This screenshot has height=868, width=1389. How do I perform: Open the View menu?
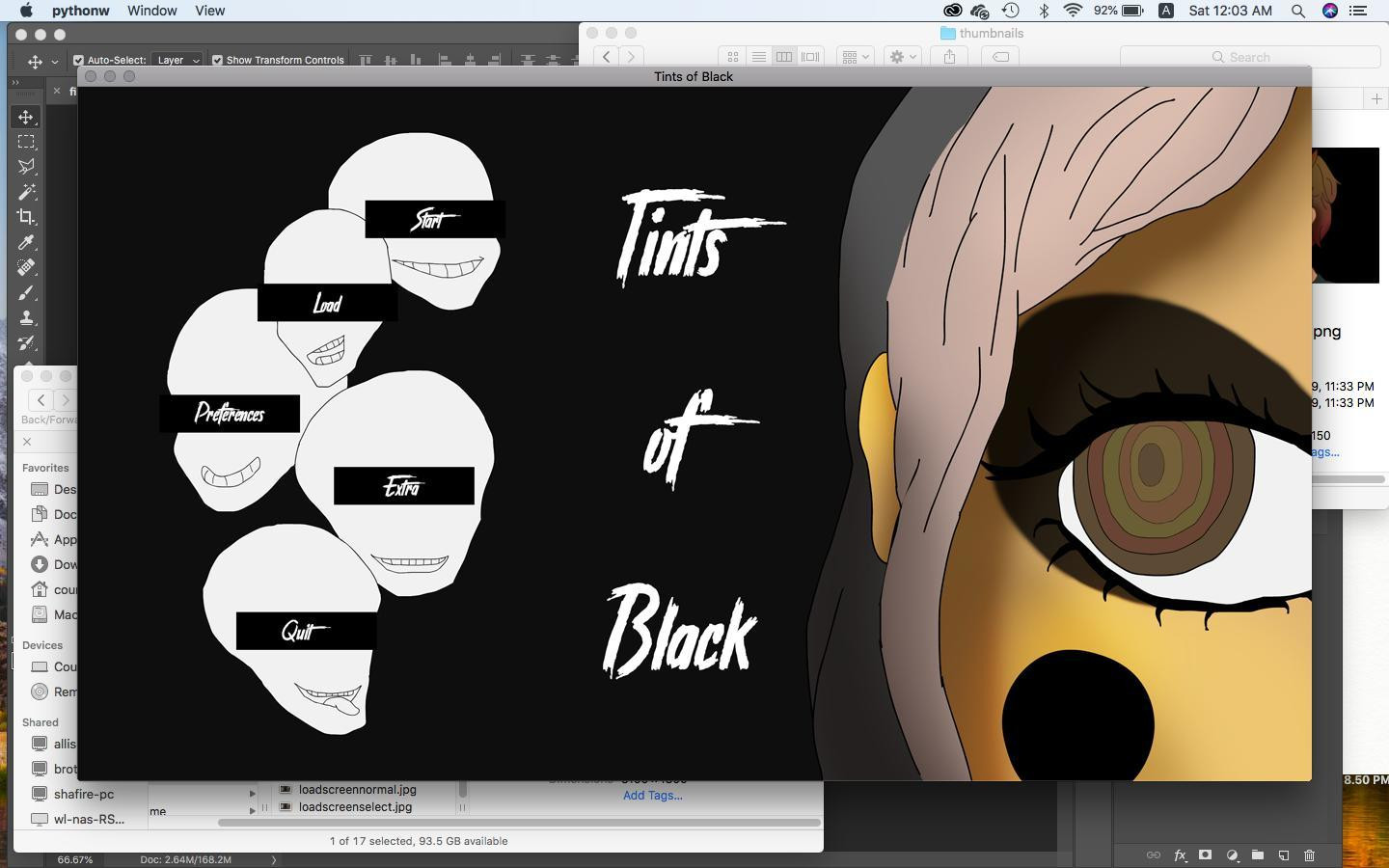pos(209,11)
